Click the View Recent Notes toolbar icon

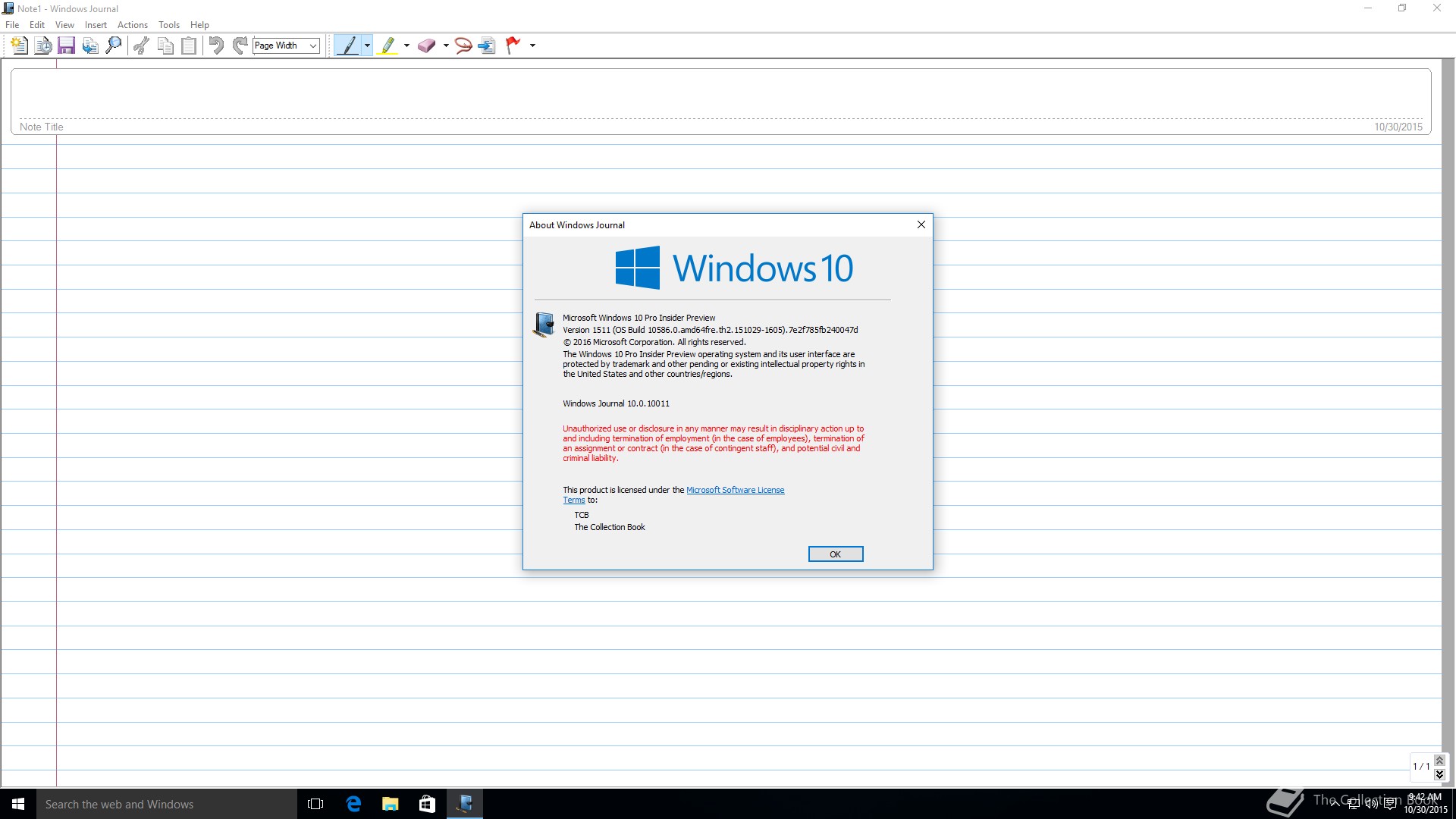pyautogui.click(x=43, y=45)
